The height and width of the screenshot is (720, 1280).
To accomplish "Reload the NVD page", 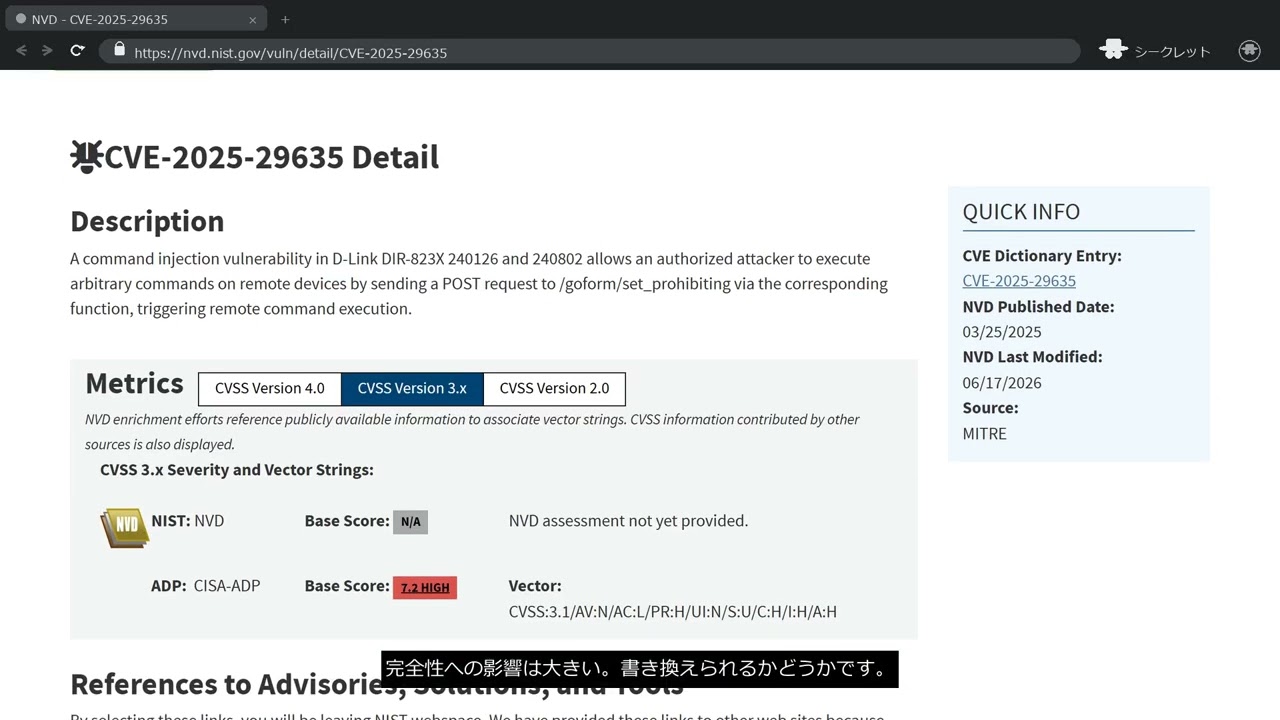I will (x=77, y=51).
